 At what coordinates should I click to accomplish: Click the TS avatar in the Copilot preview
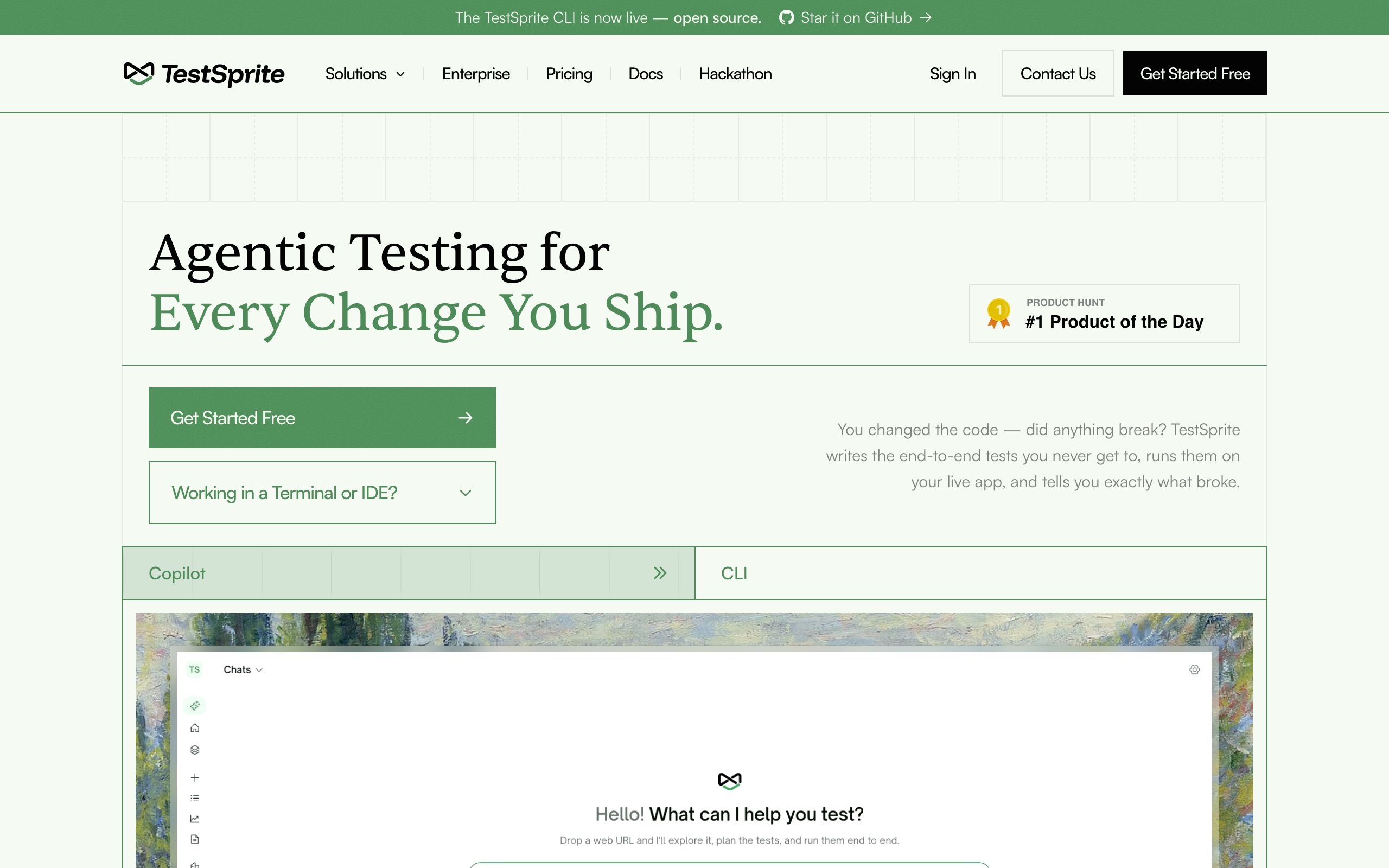click(195, 669)
